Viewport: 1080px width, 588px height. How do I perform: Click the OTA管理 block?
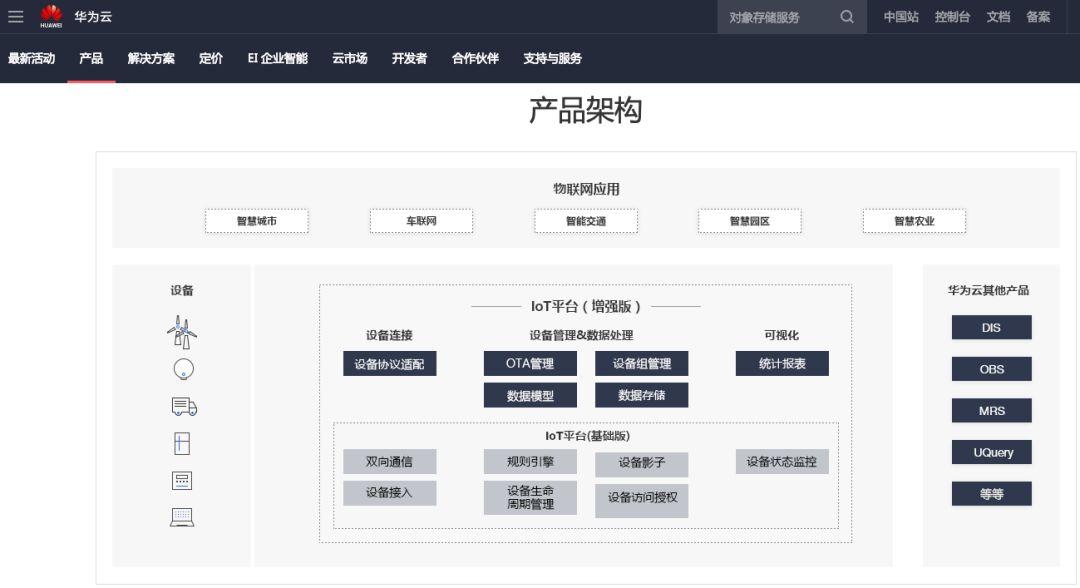click(530, 364)
